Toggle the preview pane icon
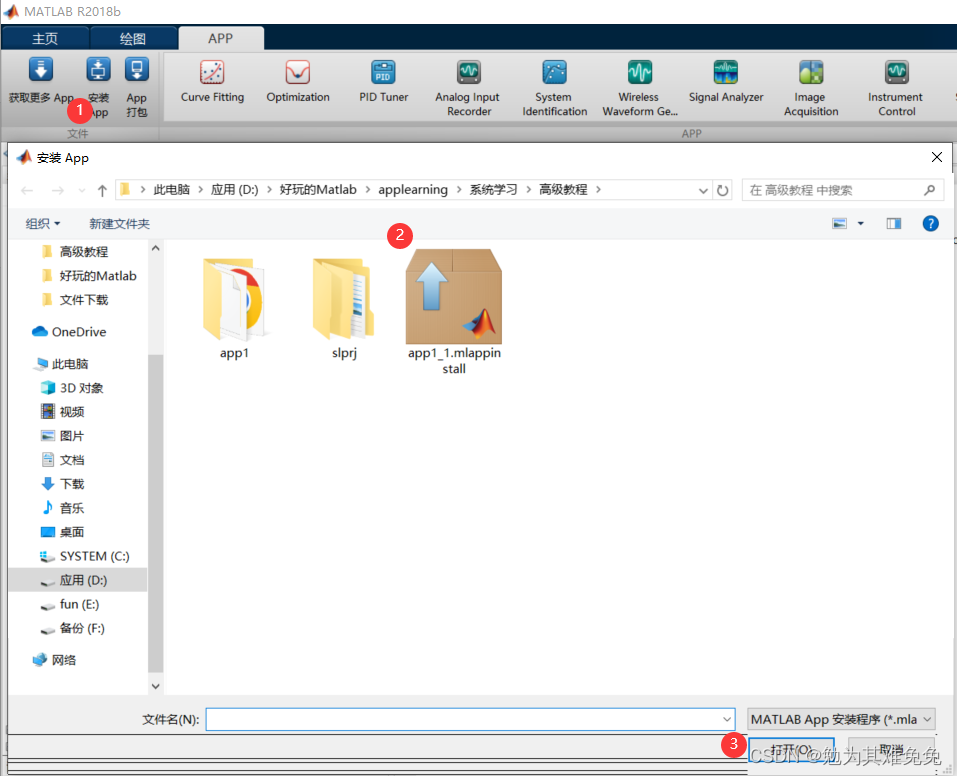The image size is (957, 776). coord(894,223)
